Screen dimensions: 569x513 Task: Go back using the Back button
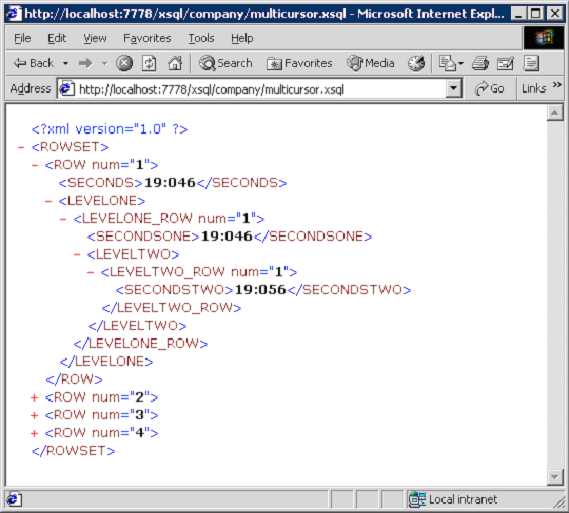tap(33, 63)
